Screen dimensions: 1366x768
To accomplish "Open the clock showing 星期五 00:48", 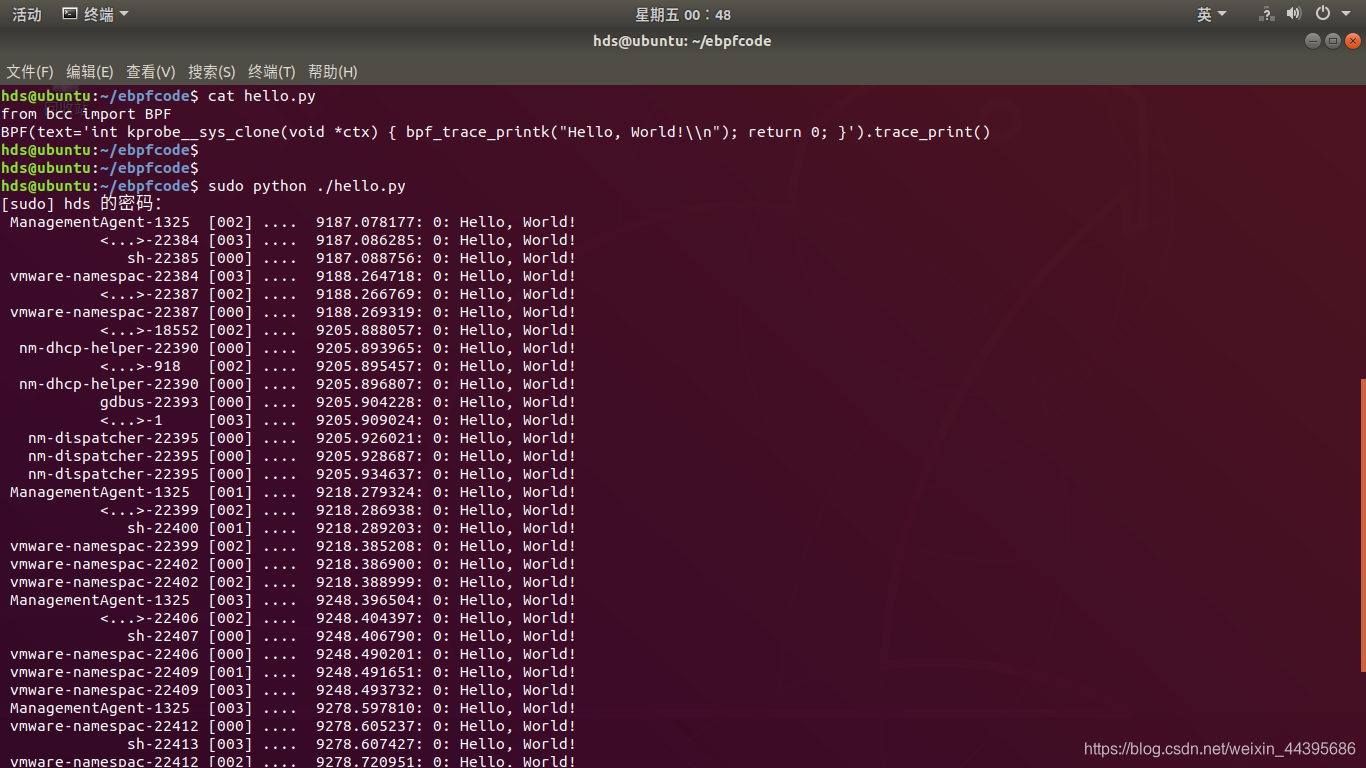I will (x=683, y=14).
